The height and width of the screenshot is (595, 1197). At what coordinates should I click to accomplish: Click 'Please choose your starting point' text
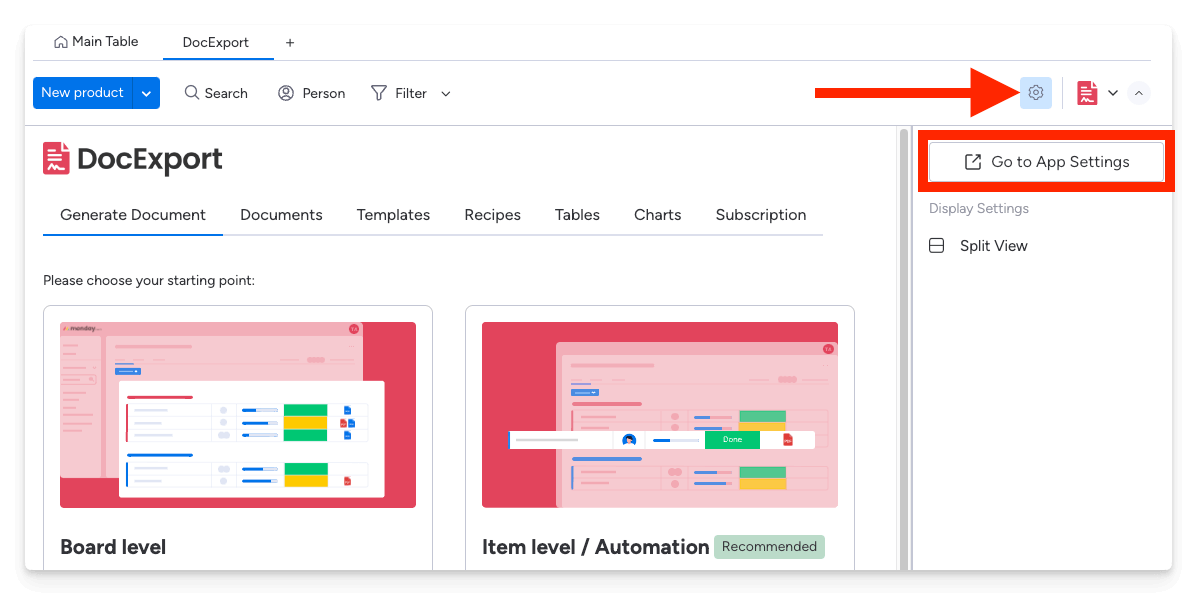point(149,281)
